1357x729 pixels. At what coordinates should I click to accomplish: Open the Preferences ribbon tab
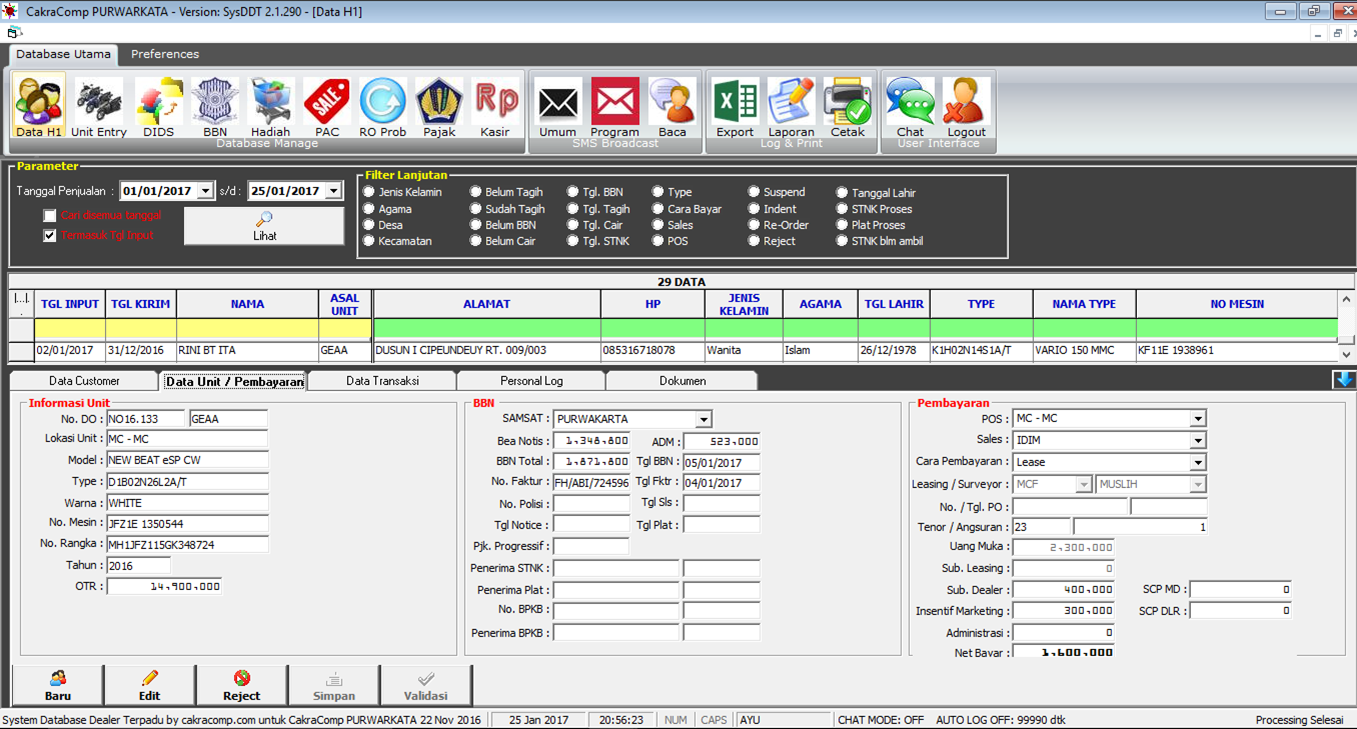[165, 54]
